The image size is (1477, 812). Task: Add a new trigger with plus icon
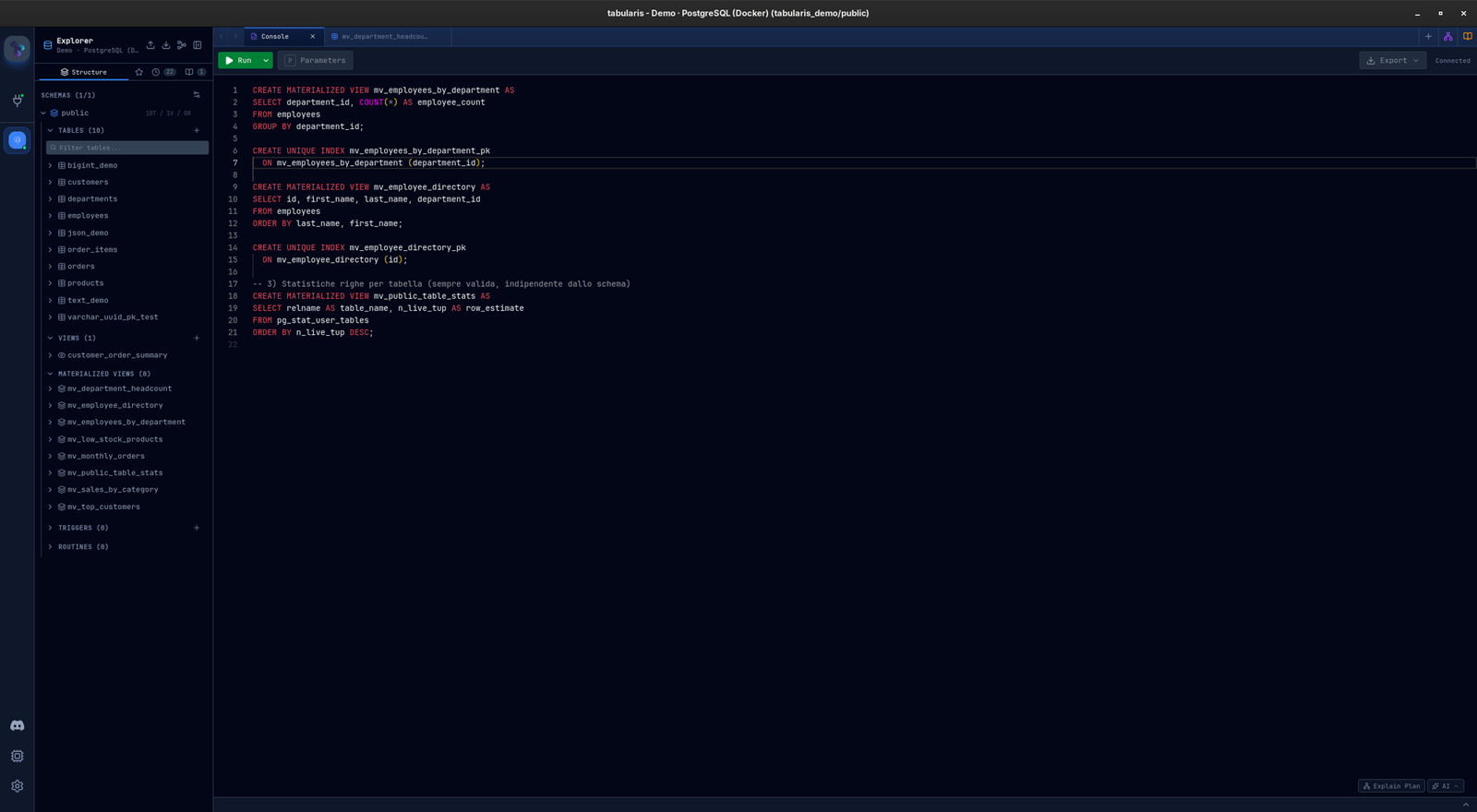[197, 528]
